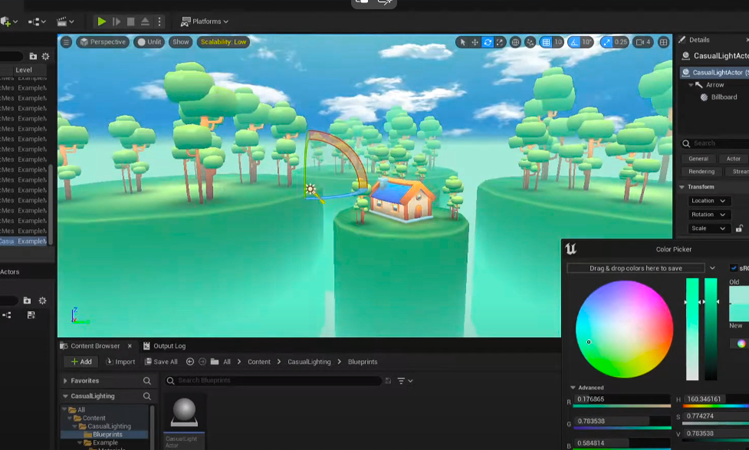Open the Platforms dropdown menu
The height and width of the screenshot is (450, 749).
(205, 21)
